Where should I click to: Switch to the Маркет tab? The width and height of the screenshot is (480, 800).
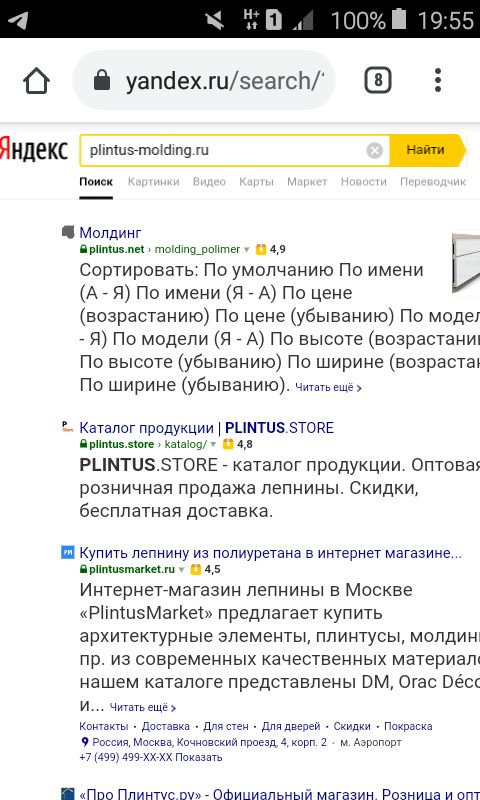[x=307, y=182]
